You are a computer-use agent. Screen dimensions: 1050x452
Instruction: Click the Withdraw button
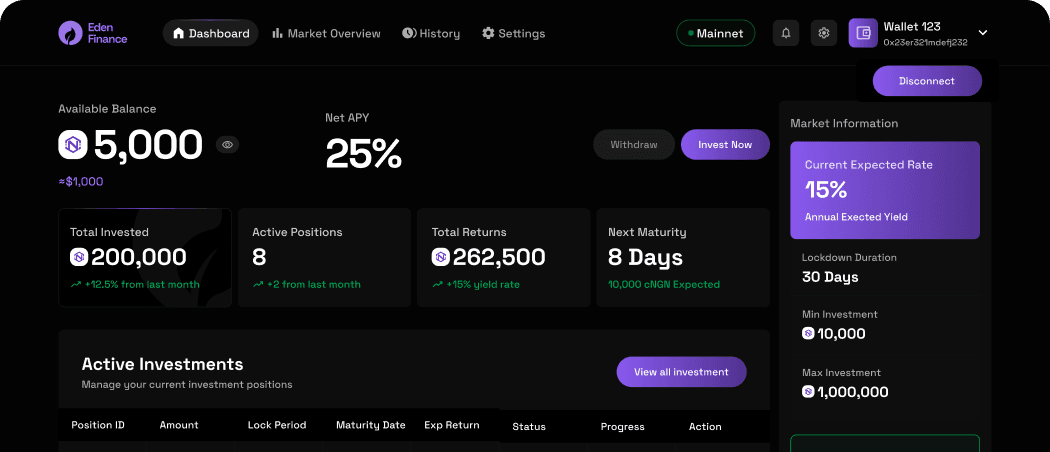[x=634, y=145]
